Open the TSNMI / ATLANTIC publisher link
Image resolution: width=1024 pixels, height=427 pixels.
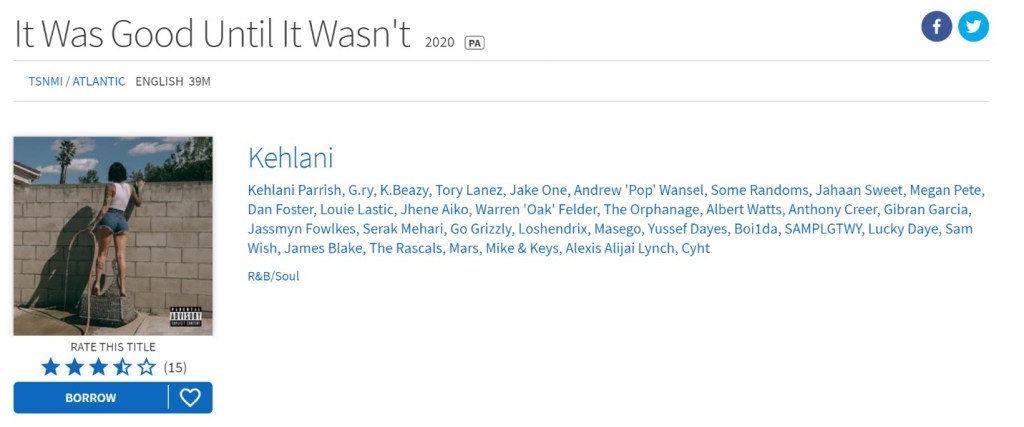click(77, 81)
